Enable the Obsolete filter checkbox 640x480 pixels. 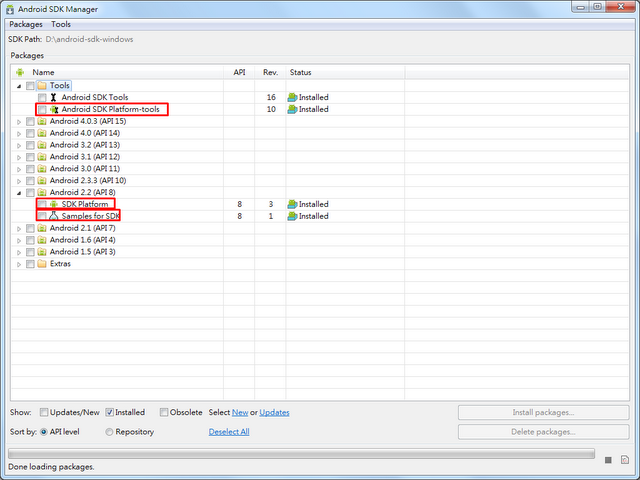164,412
